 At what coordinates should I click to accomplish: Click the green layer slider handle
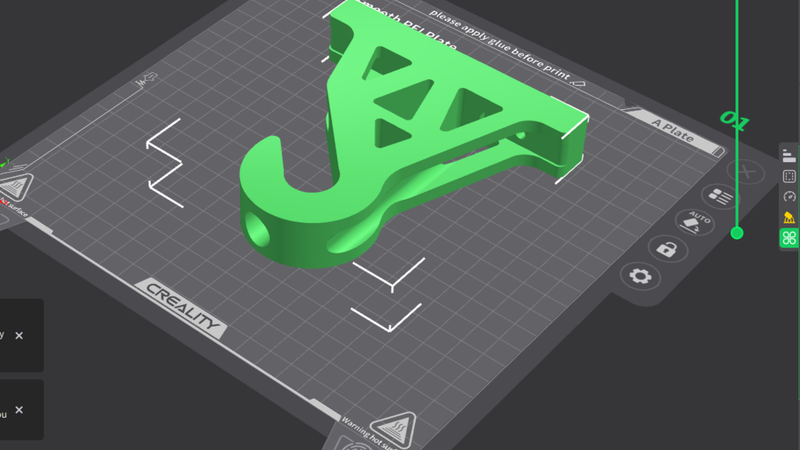(737, 233)
